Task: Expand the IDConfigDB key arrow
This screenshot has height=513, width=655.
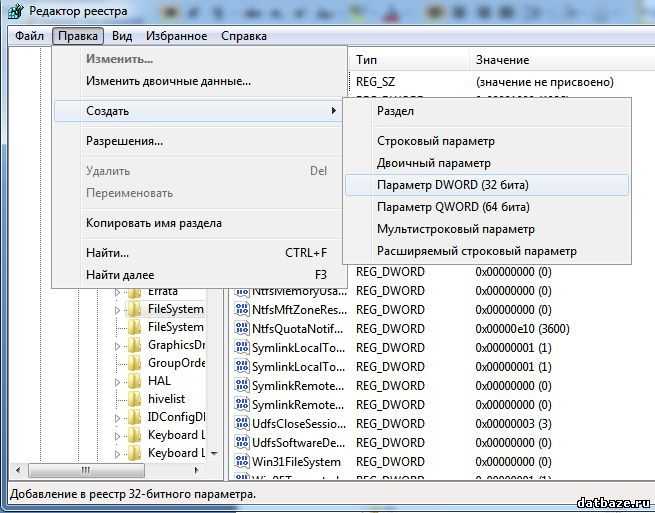Action: 118,417
